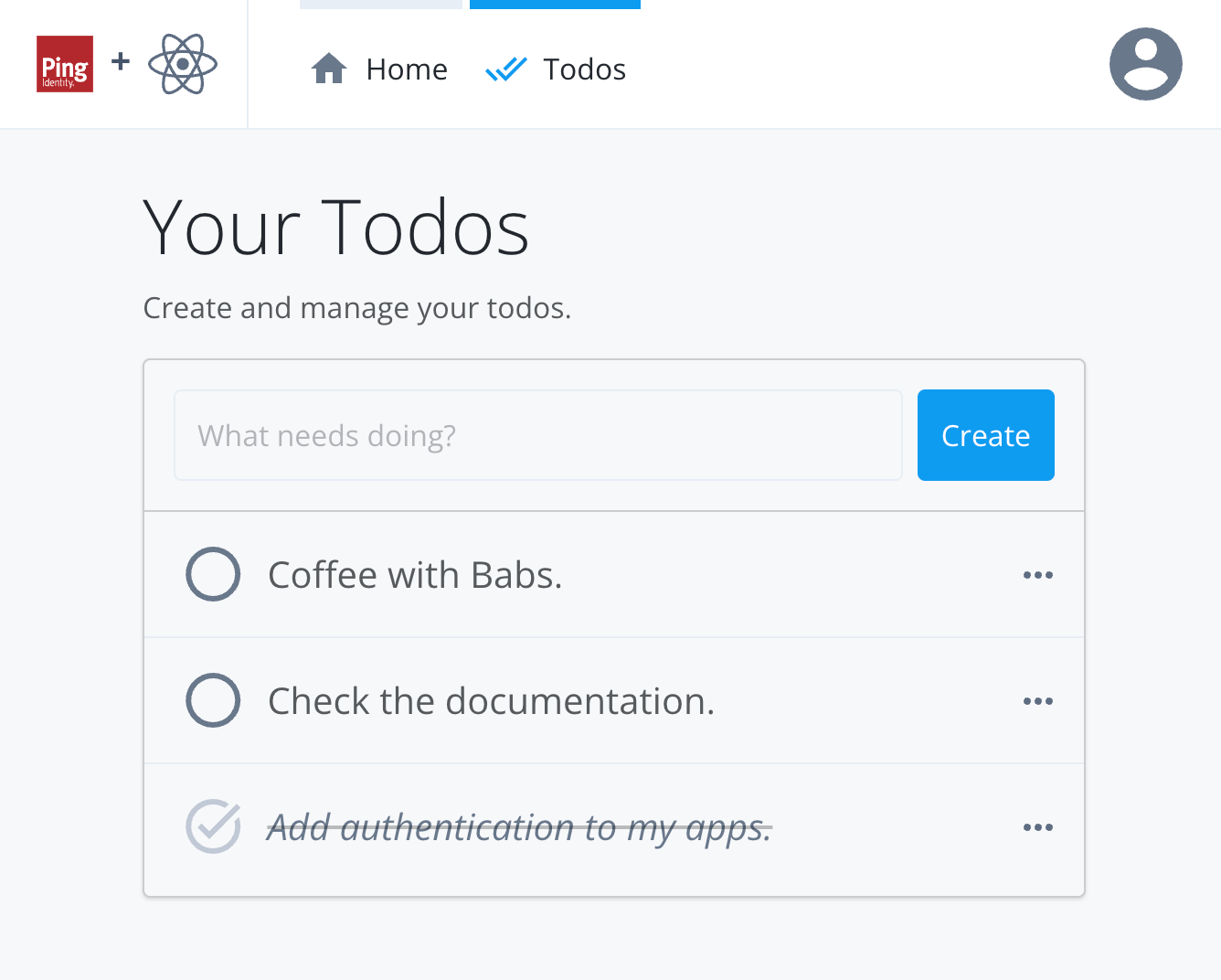This screenshot has height=980, width=1221.
Task: Expand the Coffee with Babs actions dropdown
Action: coord(1038,574)
